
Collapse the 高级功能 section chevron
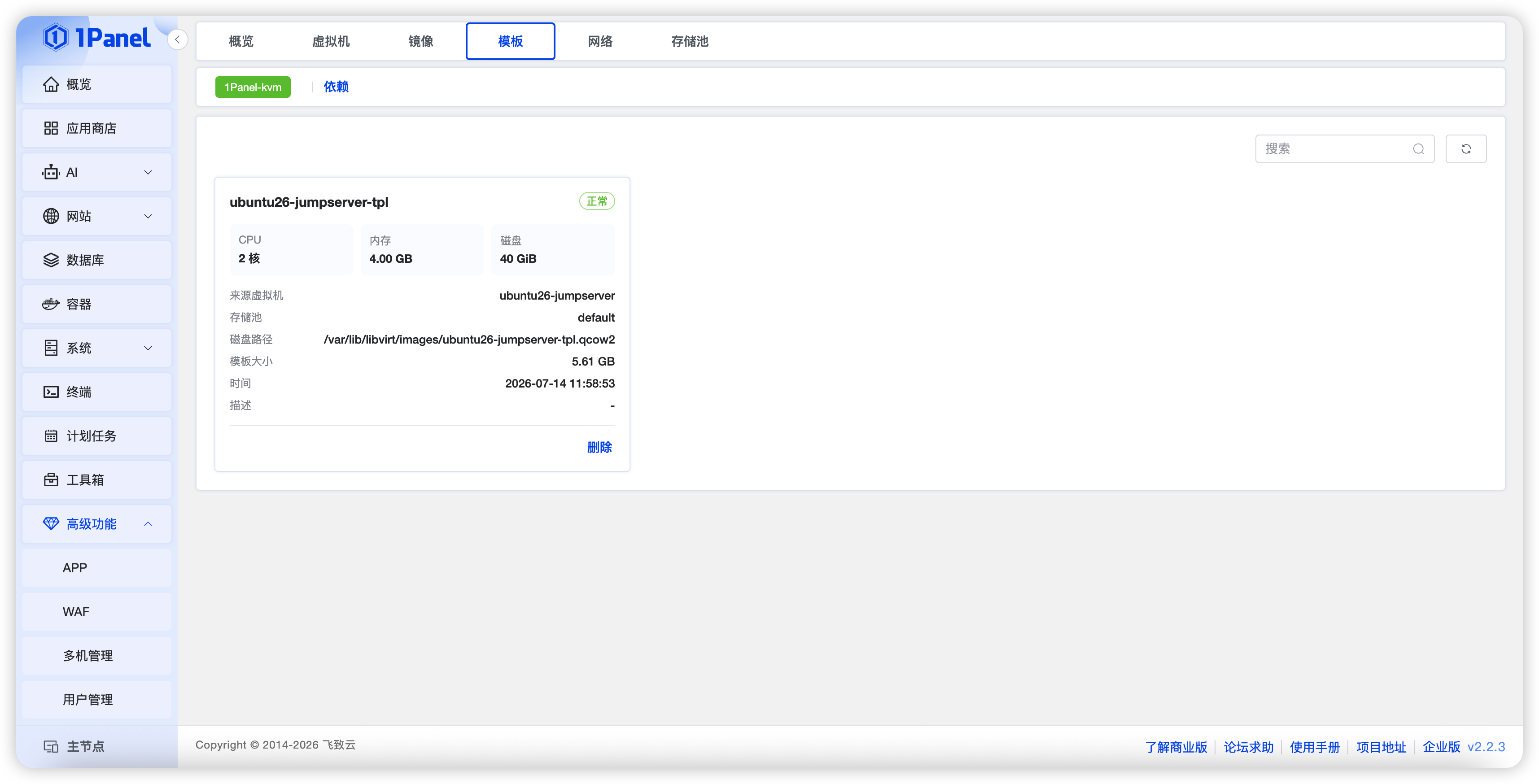(x=148, y=524)
